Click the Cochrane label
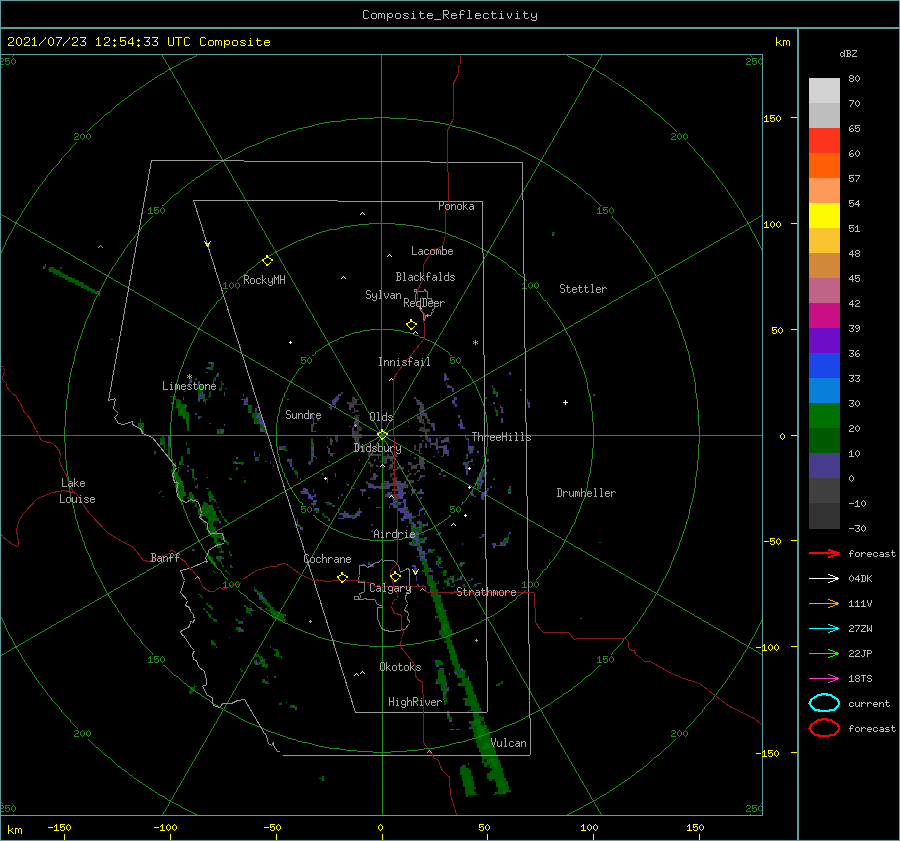The width and height of the screenshot is (900, 841). point(327,559)
